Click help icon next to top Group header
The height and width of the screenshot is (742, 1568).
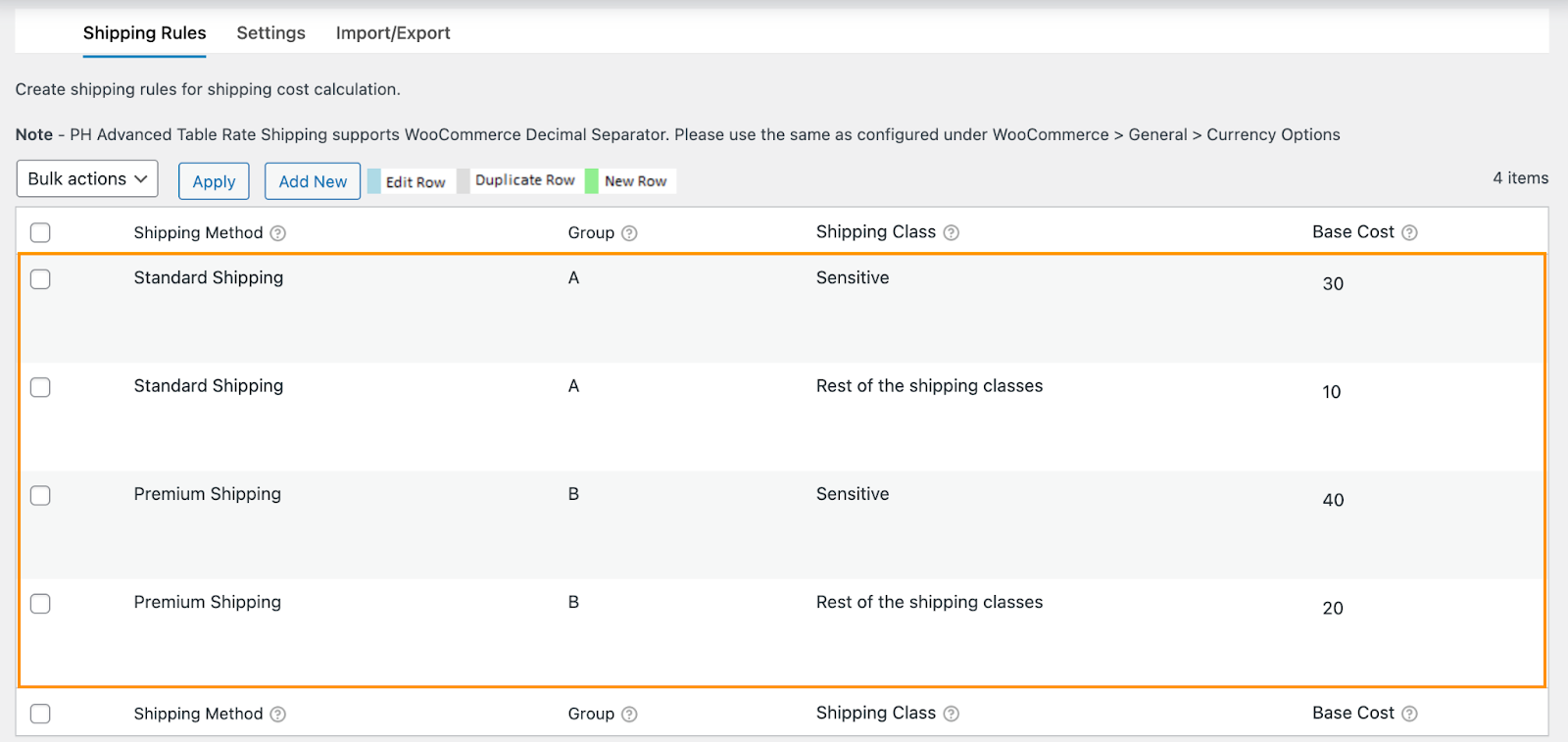click(x=629, y=233)
